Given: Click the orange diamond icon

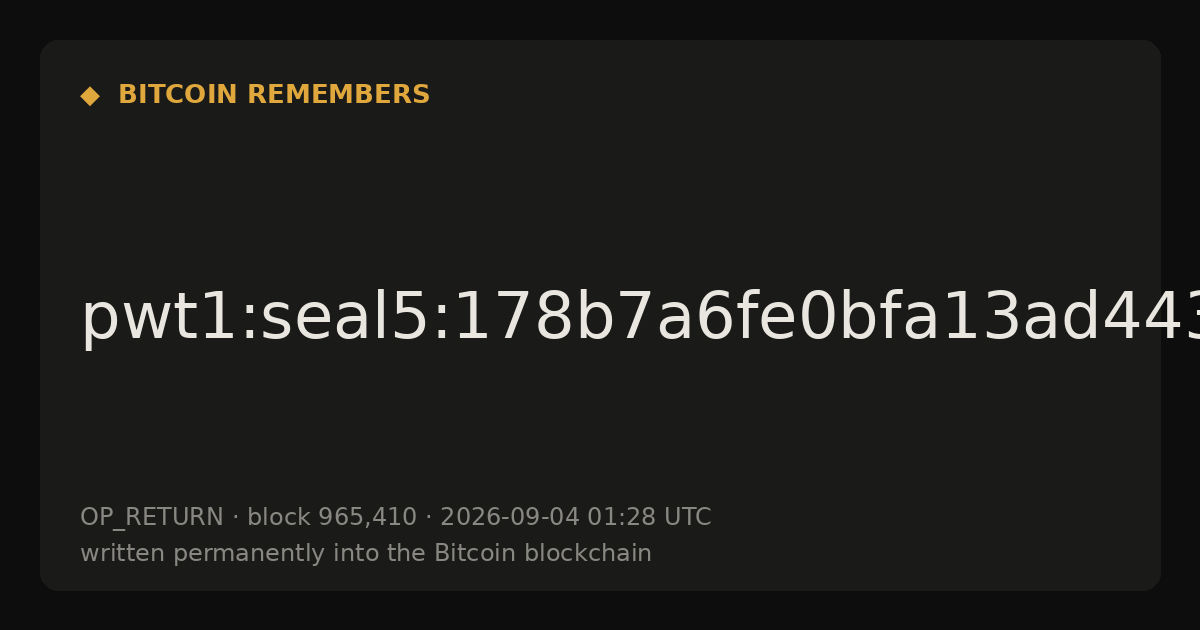Looking at the screenshot, I should point(90,96).
